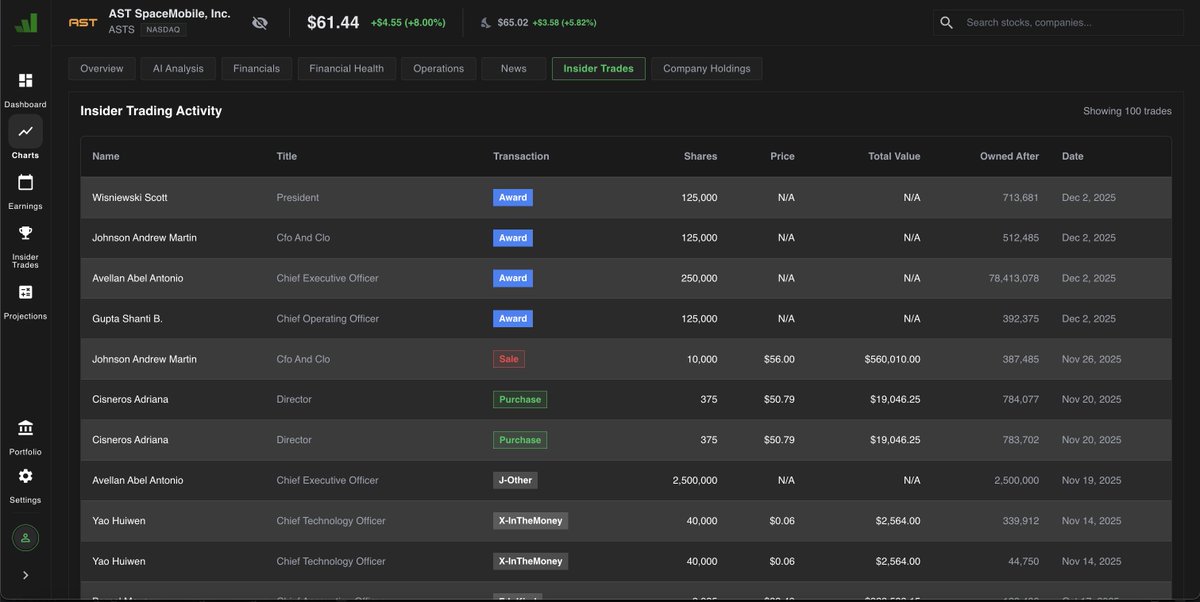Switch to the Company Holdings tab
1200x602 pixels.
click(707, 68)
